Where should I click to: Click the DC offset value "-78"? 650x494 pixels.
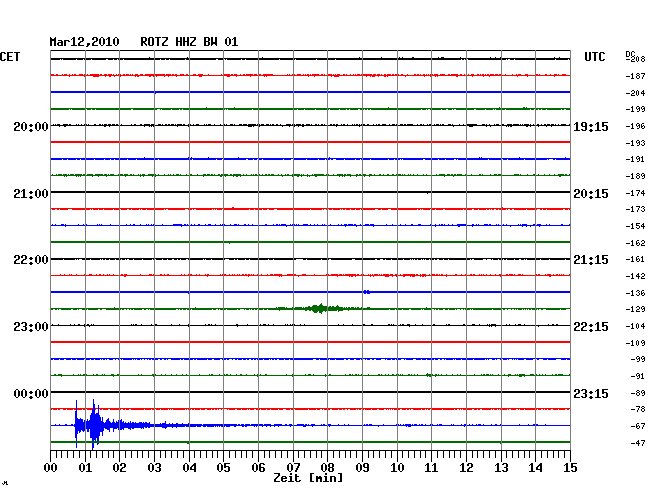[638, 409]
